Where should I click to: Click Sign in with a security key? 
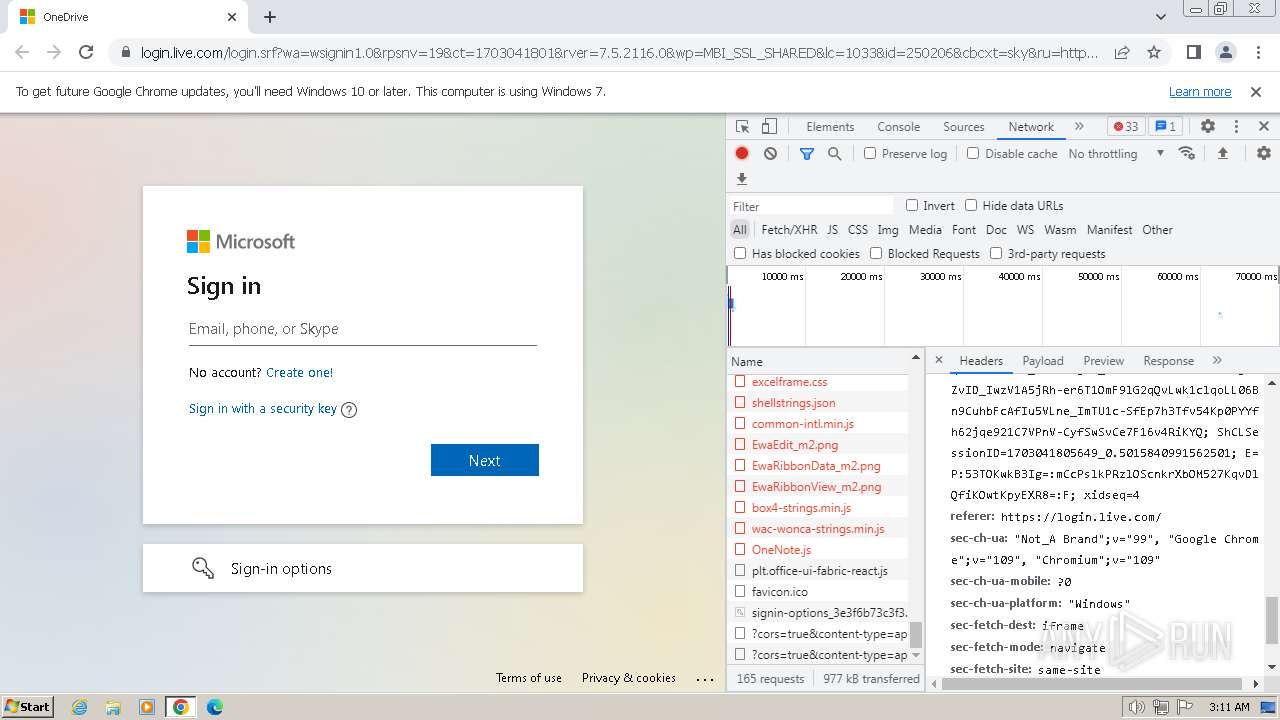263,408
